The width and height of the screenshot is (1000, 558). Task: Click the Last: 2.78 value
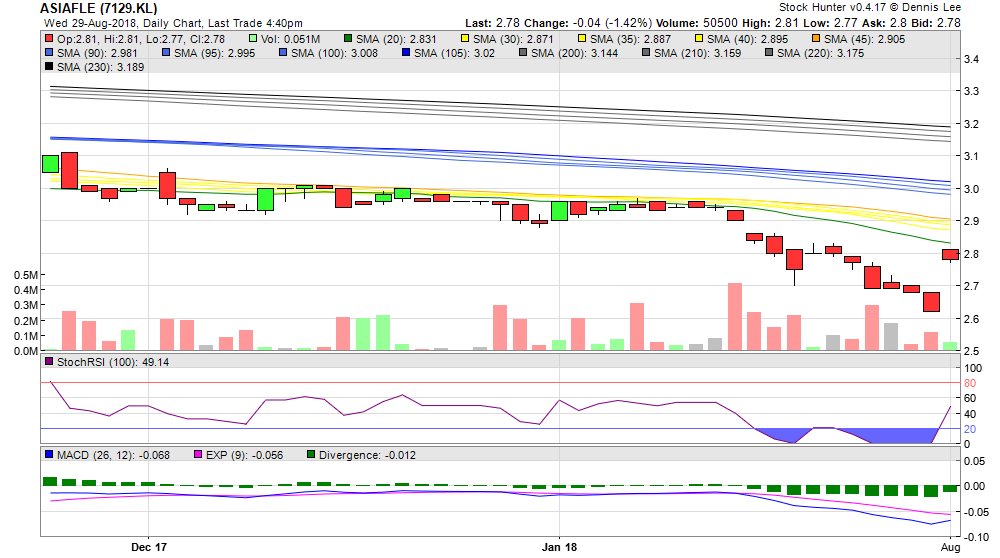492,23
